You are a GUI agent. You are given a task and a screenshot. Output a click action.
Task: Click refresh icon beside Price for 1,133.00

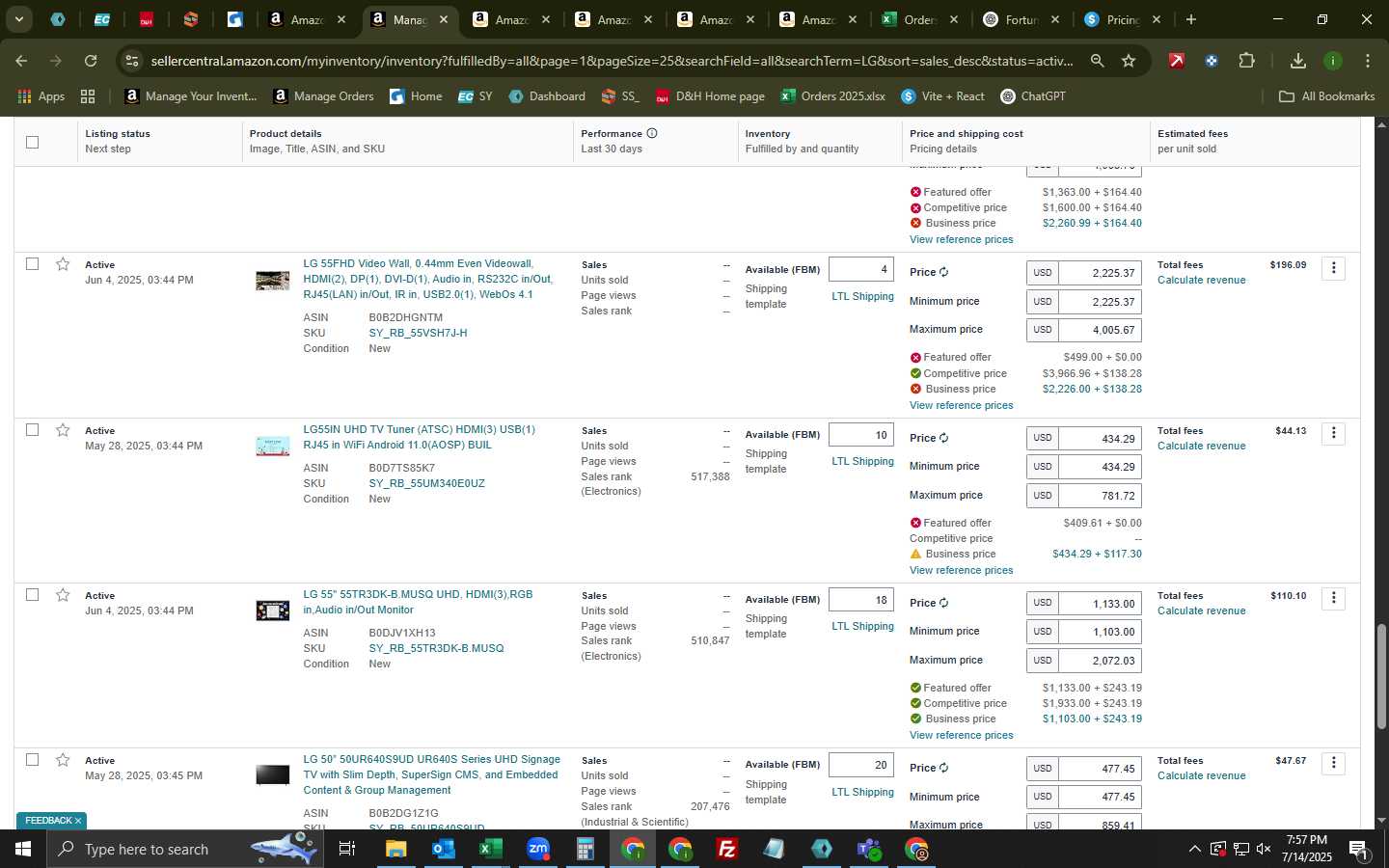(943, 603)
